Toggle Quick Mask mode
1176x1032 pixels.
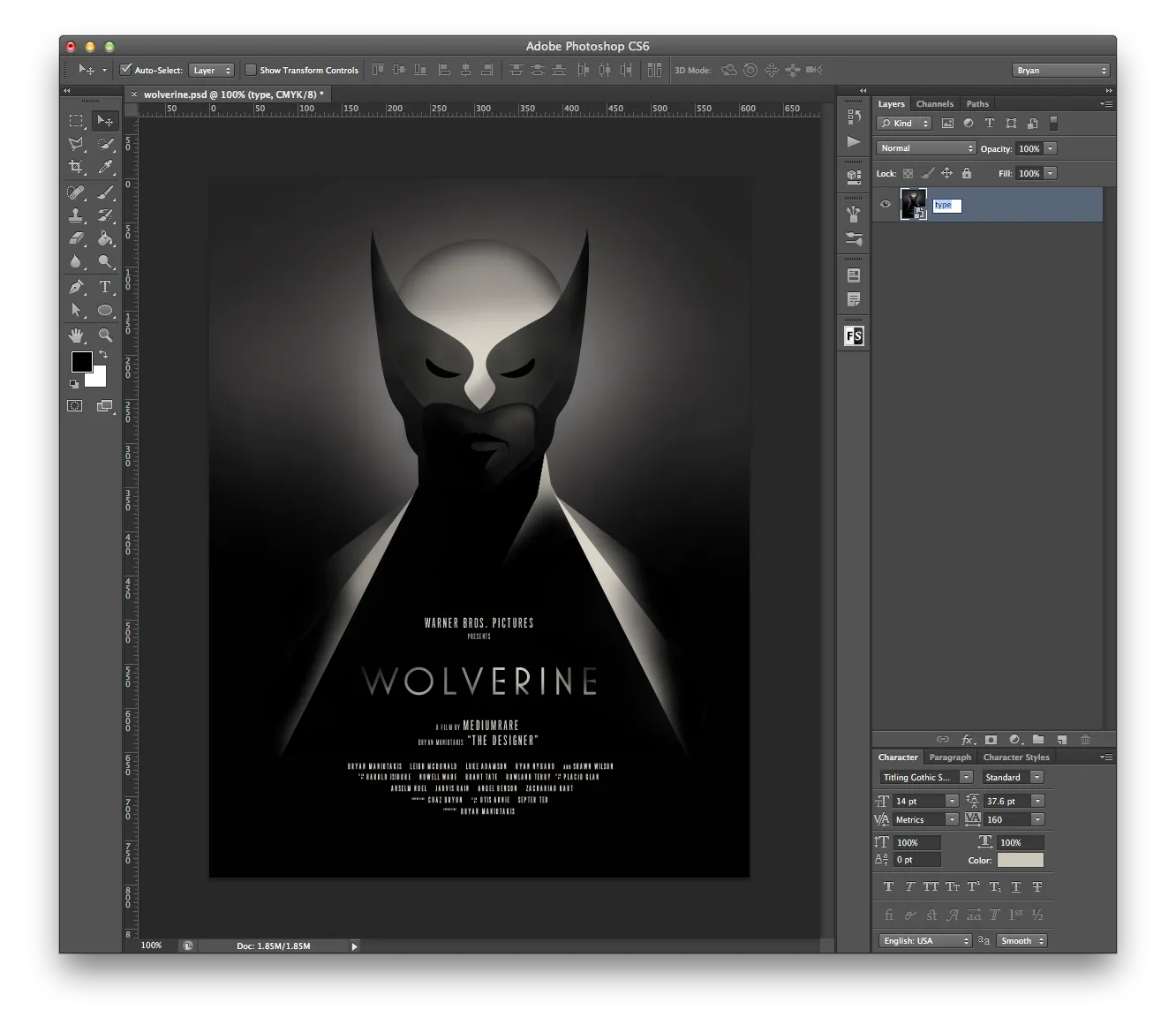76,406
